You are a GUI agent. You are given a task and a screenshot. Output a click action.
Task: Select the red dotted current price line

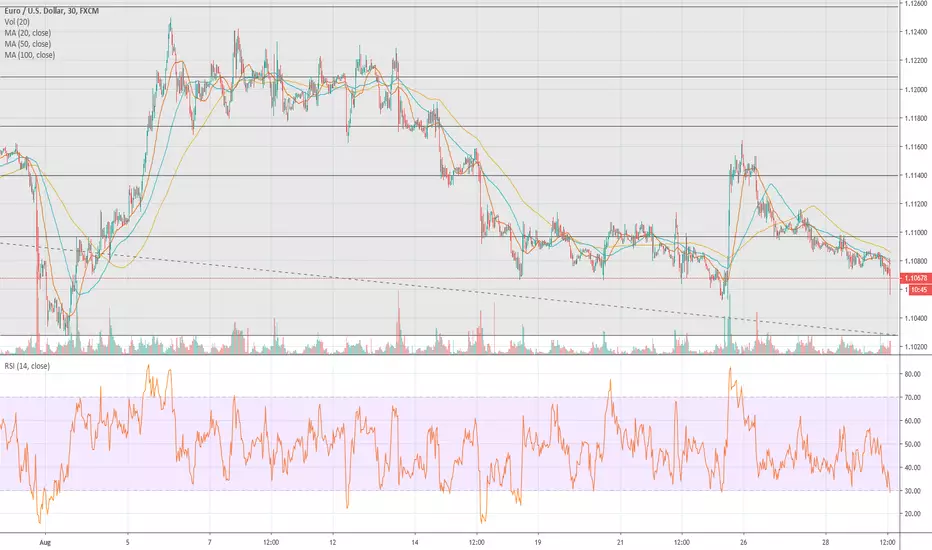tap(449, 278)
